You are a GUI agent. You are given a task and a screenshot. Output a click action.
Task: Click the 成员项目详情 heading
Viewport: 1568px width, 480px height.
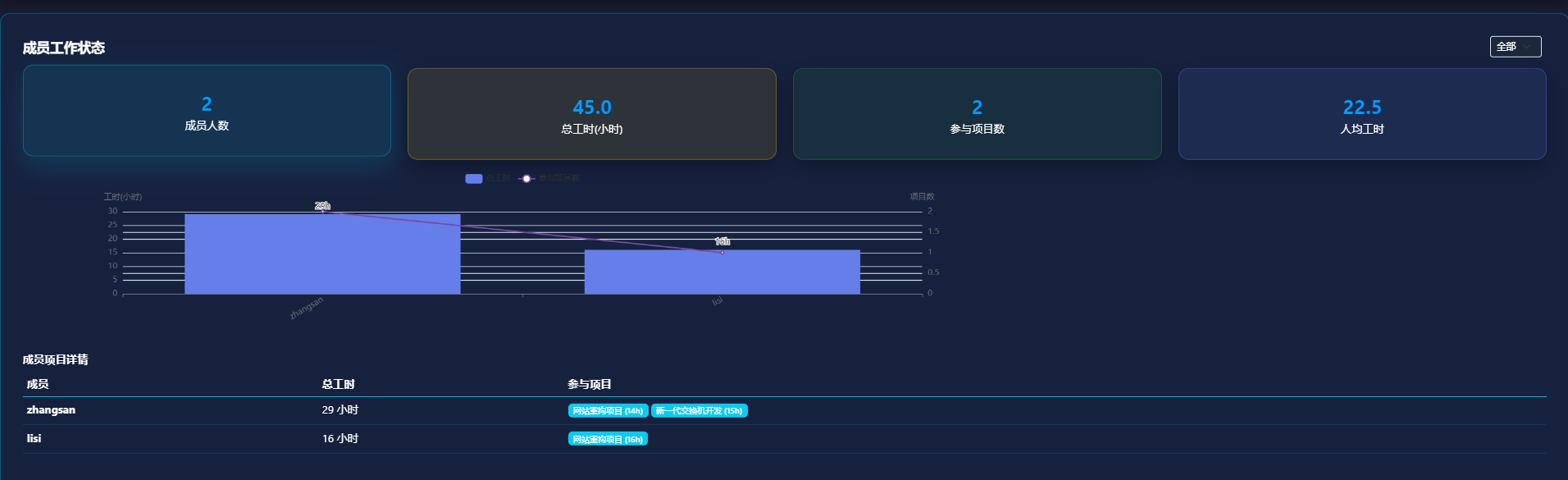coord(55,359)
